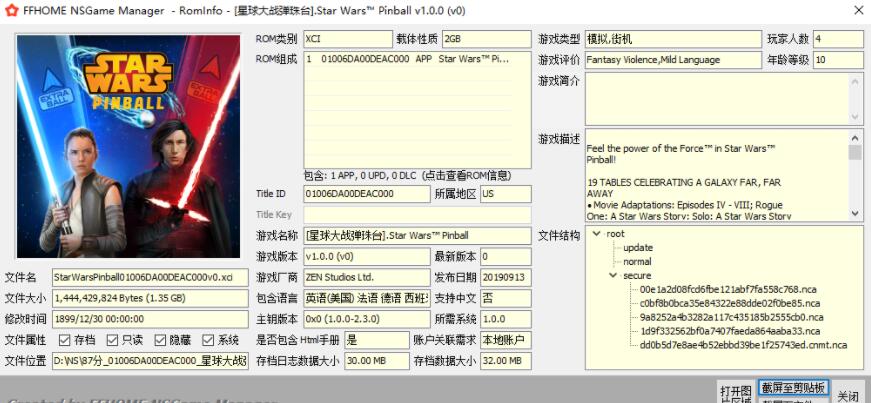Click the 文件大小 field 1,444,429,824 Bytes

150,298
